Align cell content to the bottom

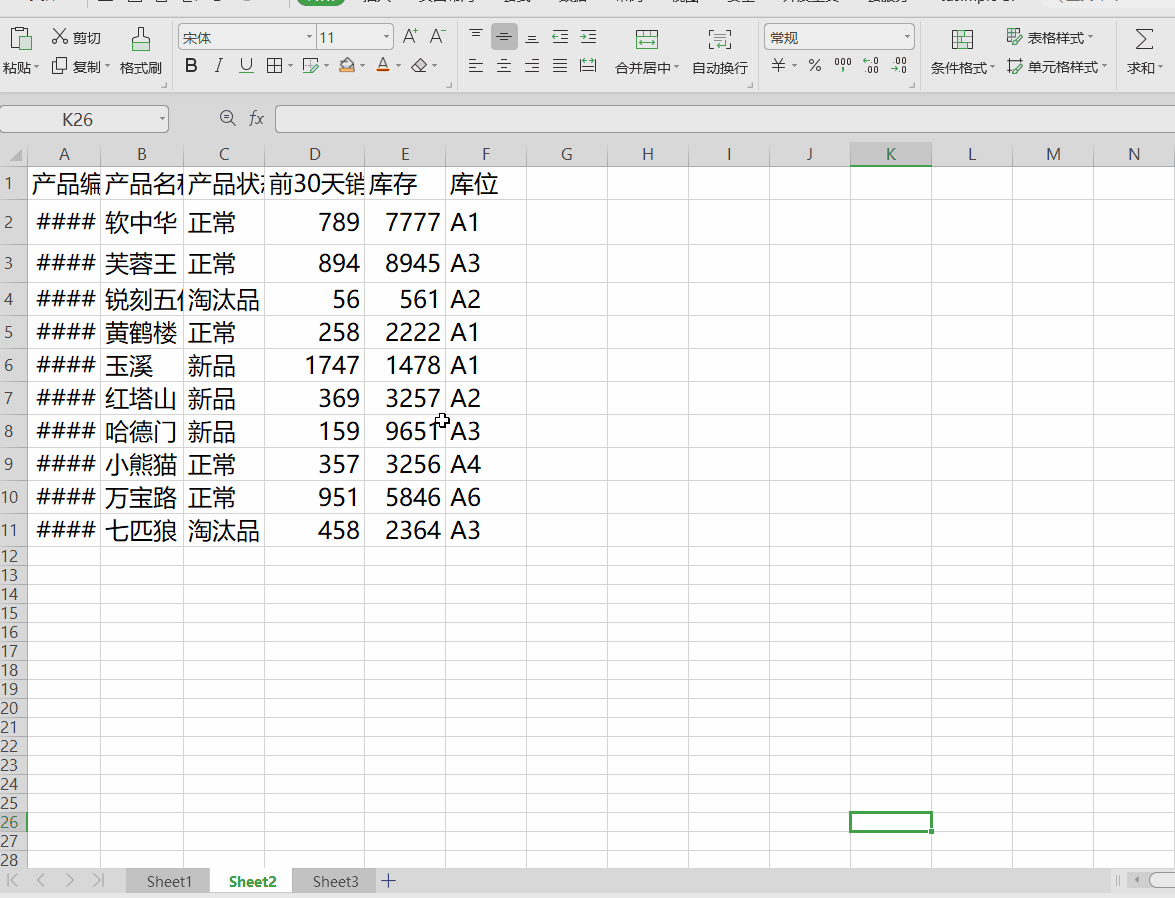(x=531, y=37)
